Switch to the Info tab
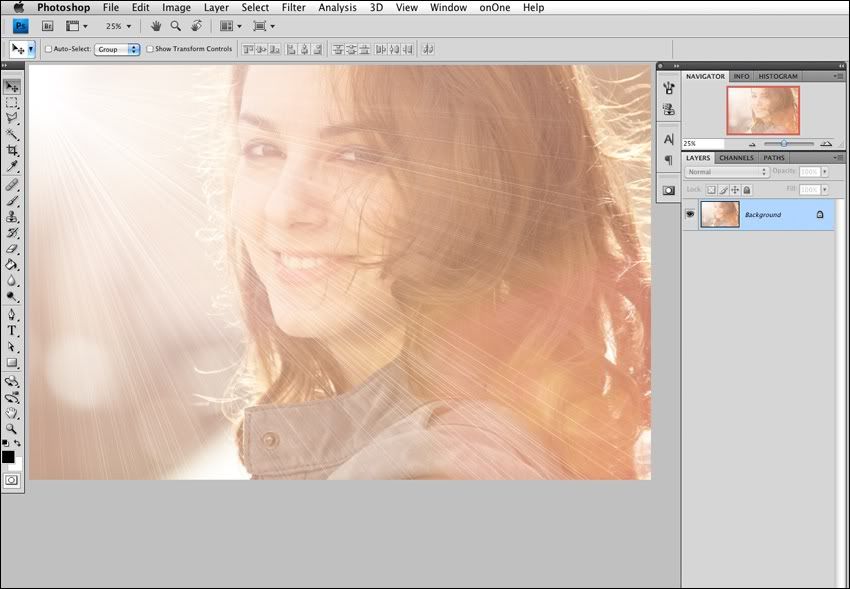850x589 pixels. click(x=741, y=76)
